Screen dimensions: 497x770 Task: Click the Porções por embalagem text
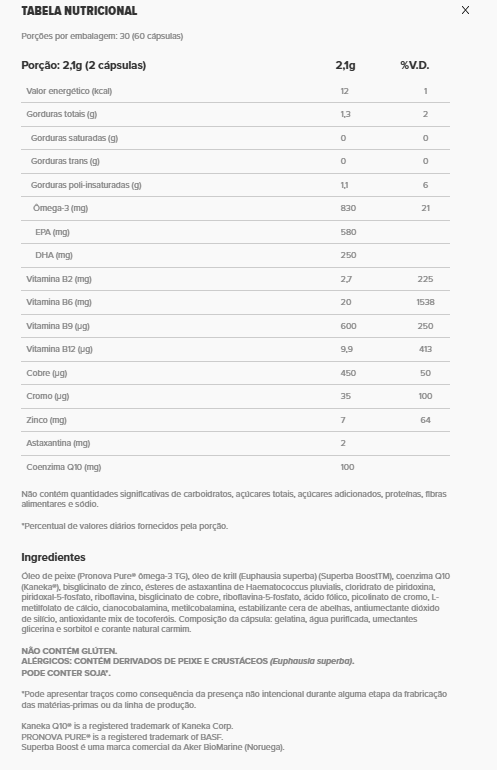(102, 36)
